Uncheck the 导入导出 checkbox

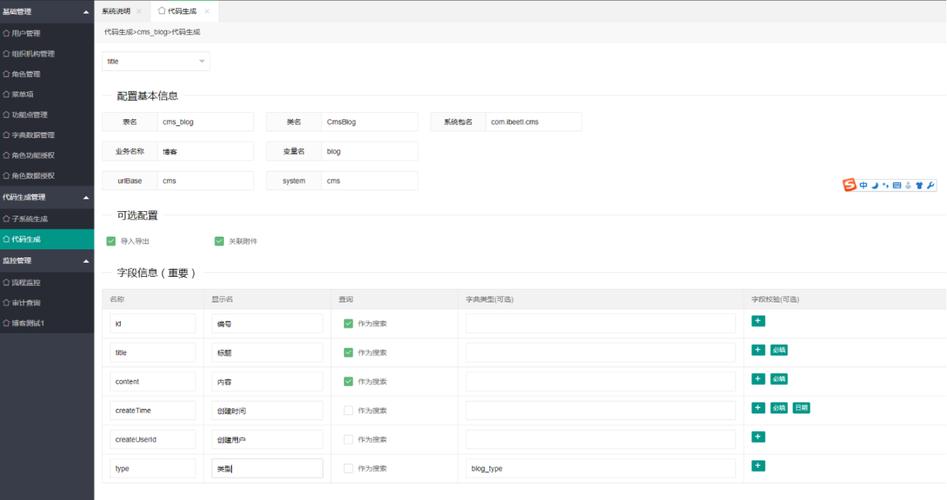(x=111, y=241)
